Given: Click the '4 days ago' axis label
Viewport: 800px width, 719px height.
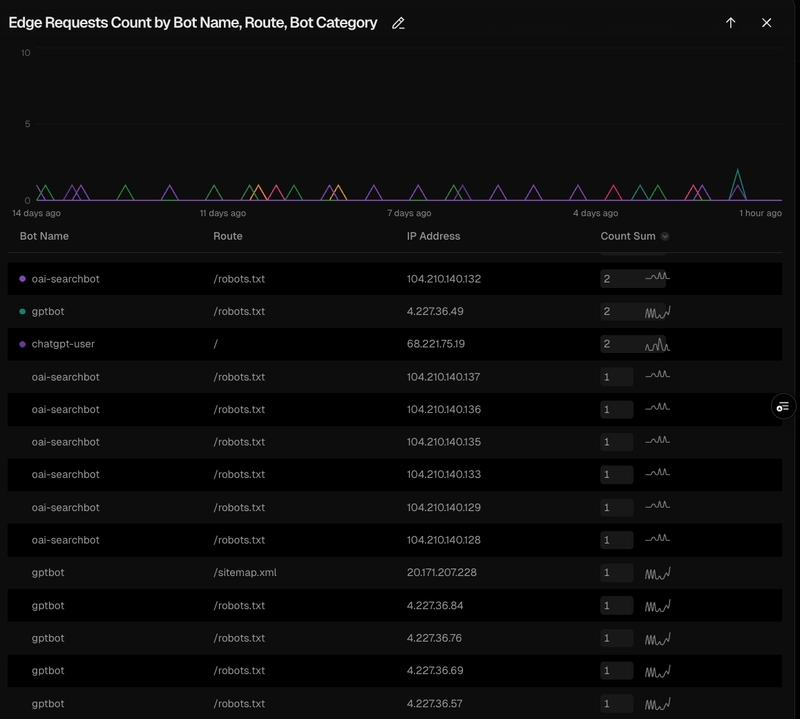Looking at the screenshot, I should tap(595, 213).
